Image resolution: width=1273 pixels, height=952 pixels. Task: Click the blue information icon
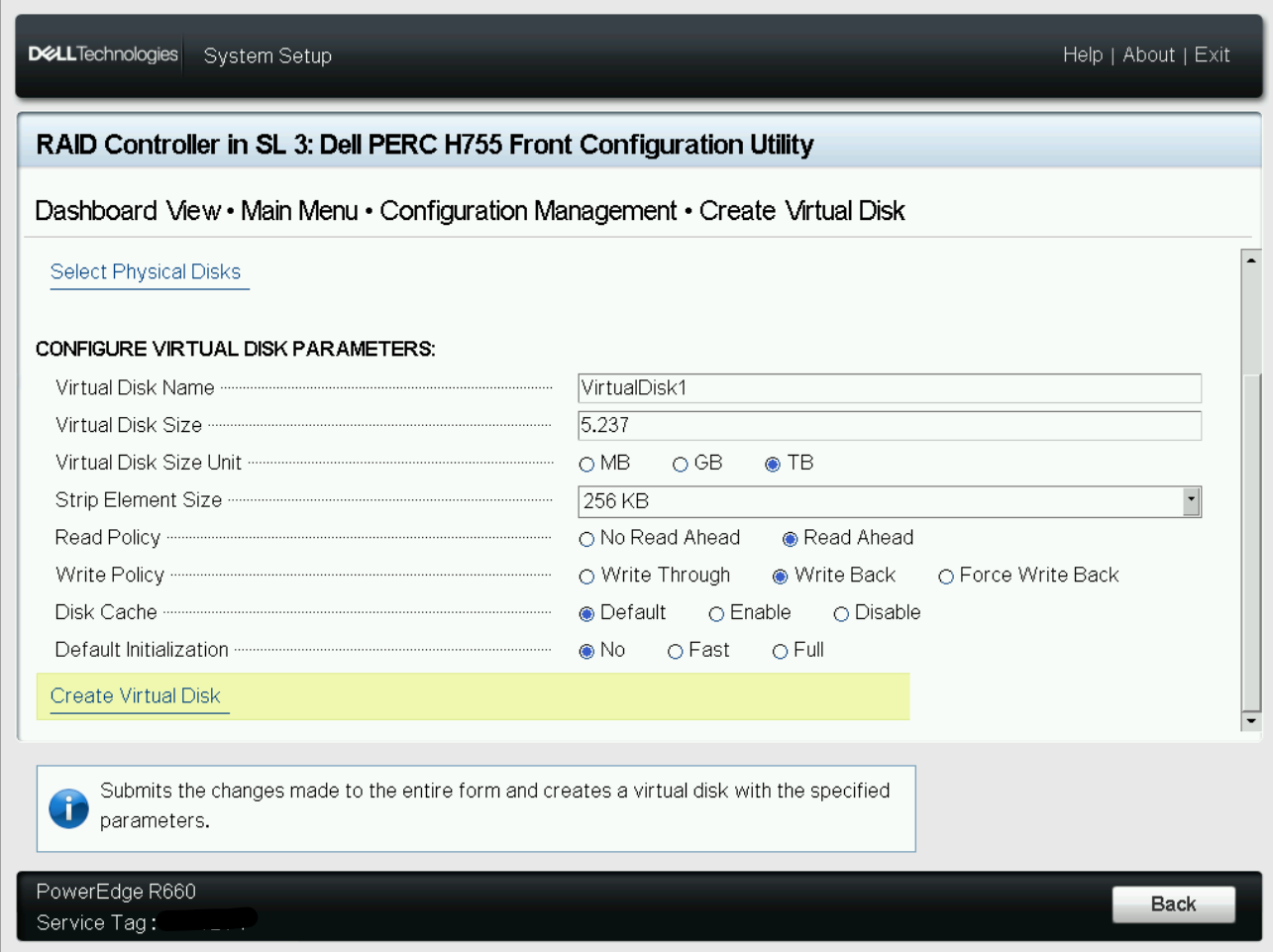(68, 808)
